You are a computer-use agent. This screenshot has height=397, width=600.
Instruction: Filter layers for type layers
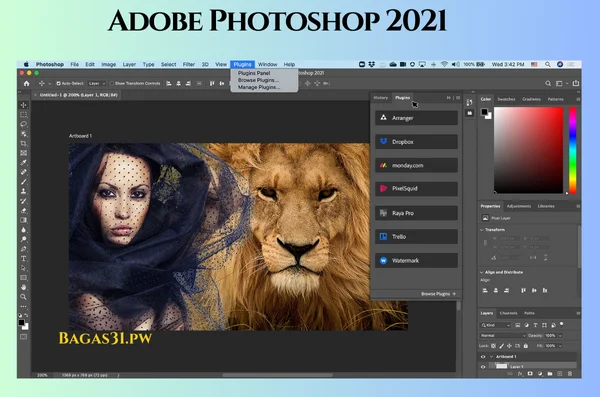pos(535,325)
